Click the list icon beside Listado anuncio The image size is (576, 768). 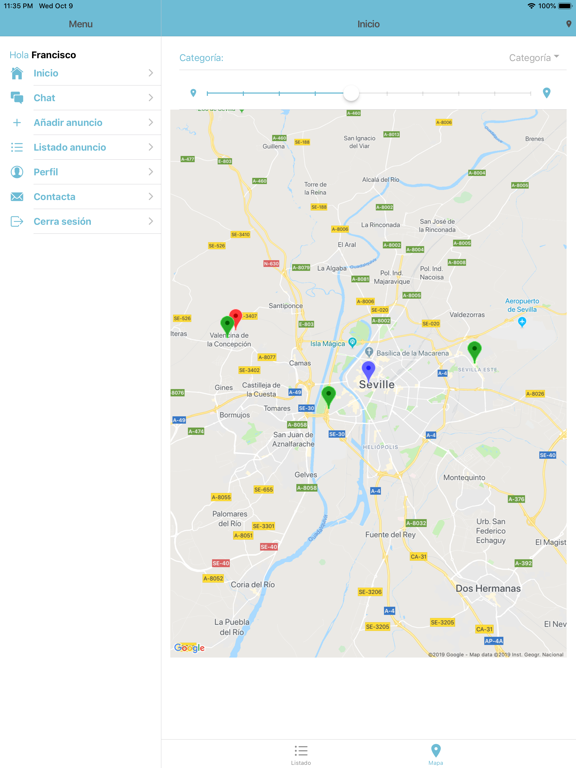click(x=17, y=147)
